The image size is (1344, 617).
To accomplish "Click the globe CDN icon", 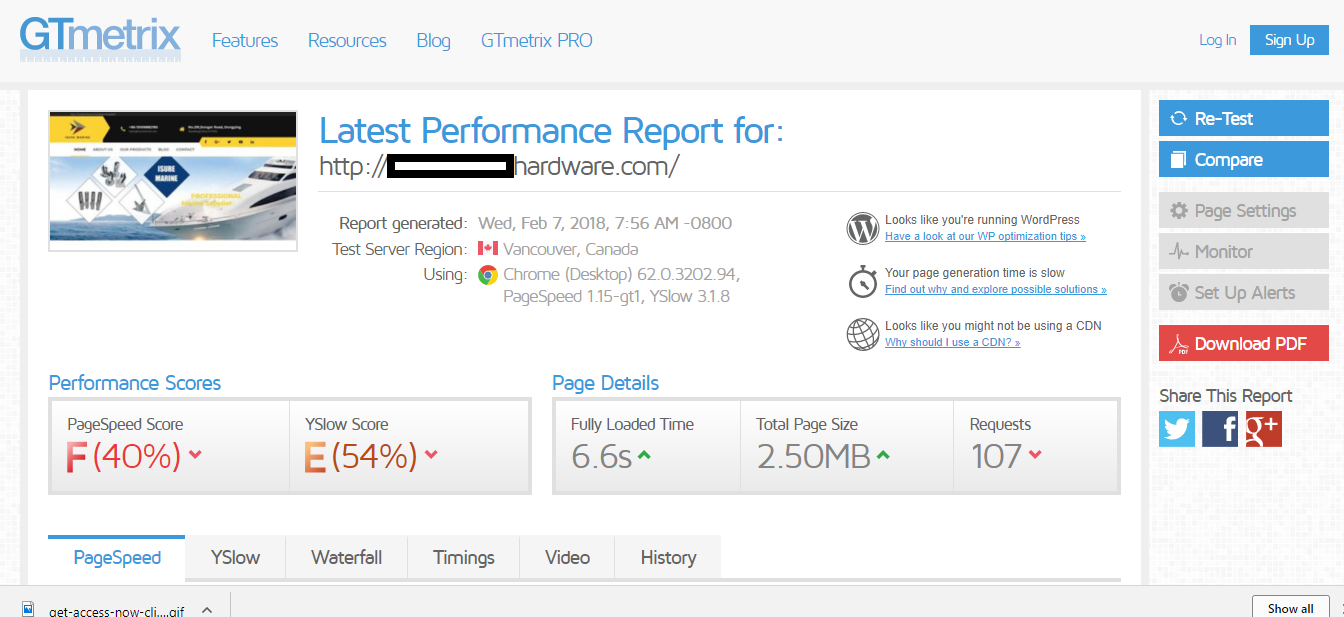I will pyautogui.click(x=862, y=334).
